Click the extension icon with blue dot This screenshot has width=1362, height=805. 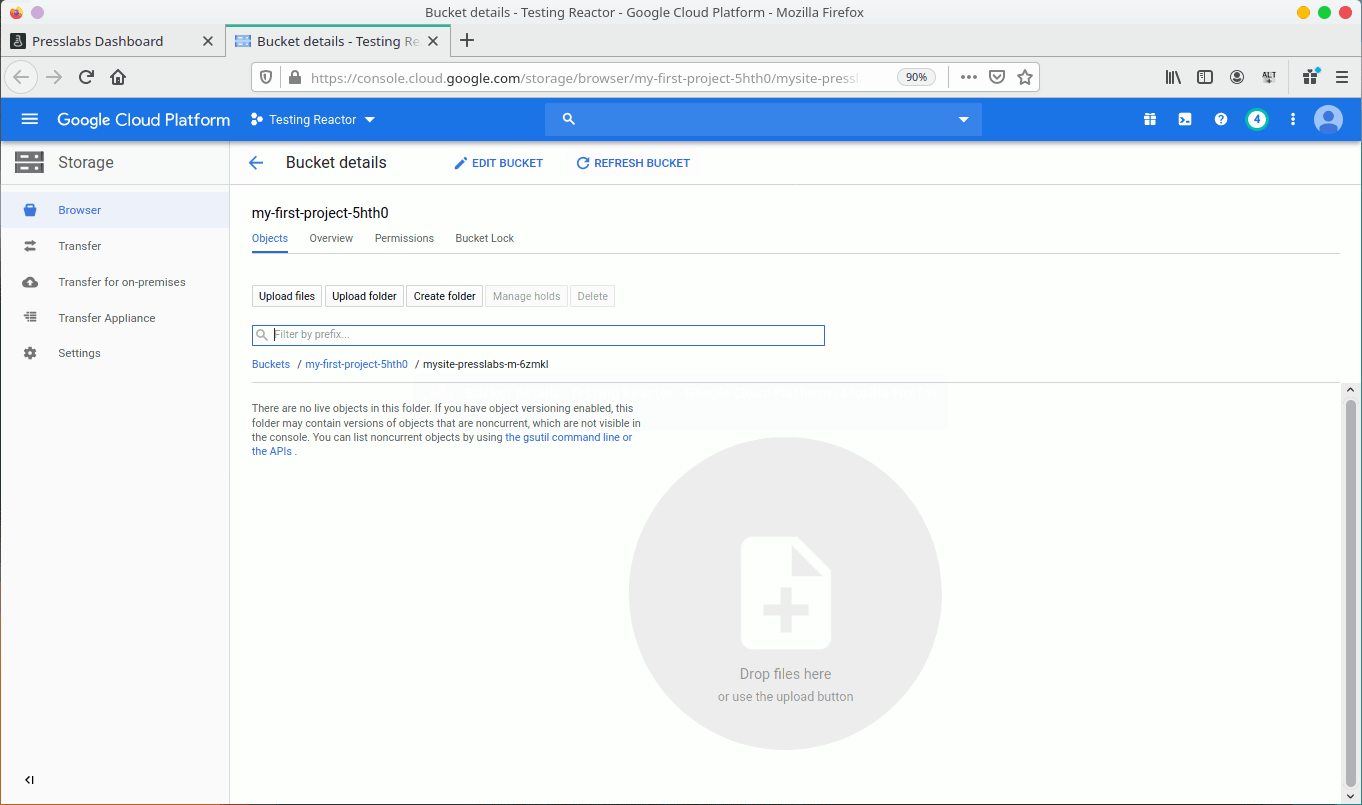pyautogui.click(x=1311, y=76)
